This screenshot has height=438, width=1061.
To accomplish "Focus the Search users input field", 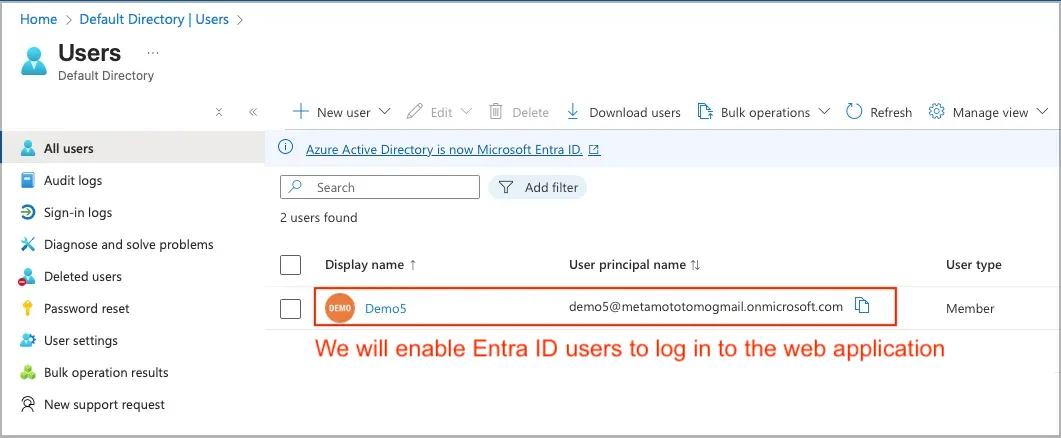I will pyautogui.click(x=390, y=187).
